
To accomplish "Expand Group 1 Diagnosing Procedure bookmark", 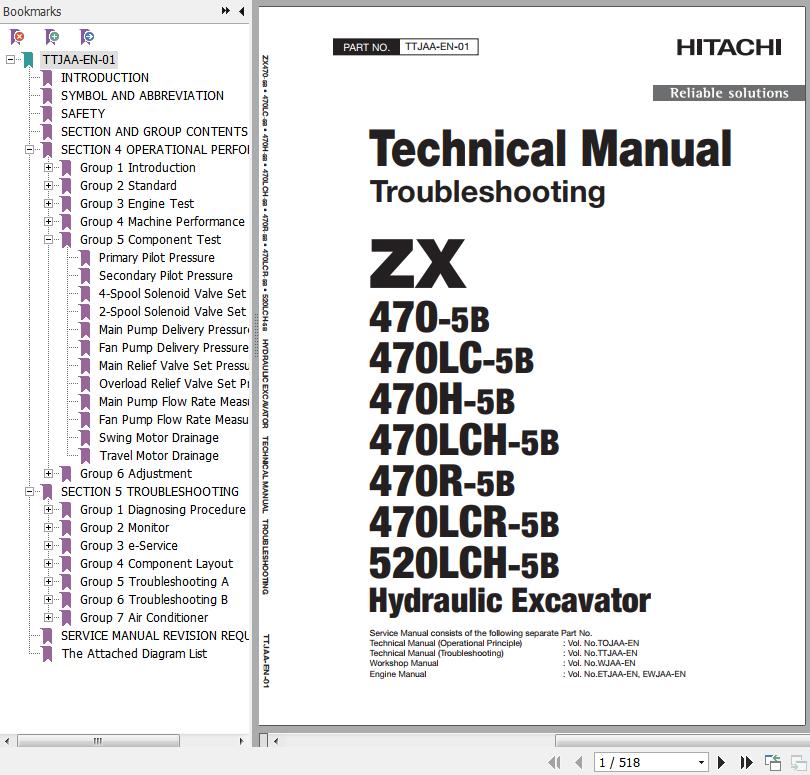I will [x=48, y=510].
